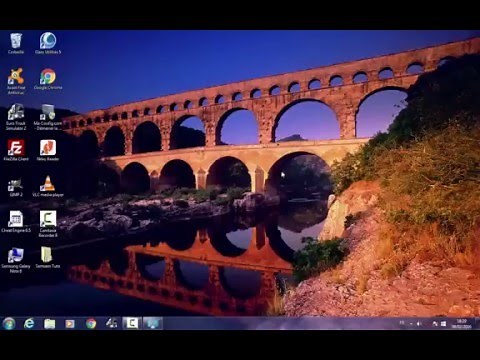Open the FR language indicator in the tray
Viewport: 480px width, 360px height.
point(402,323)
